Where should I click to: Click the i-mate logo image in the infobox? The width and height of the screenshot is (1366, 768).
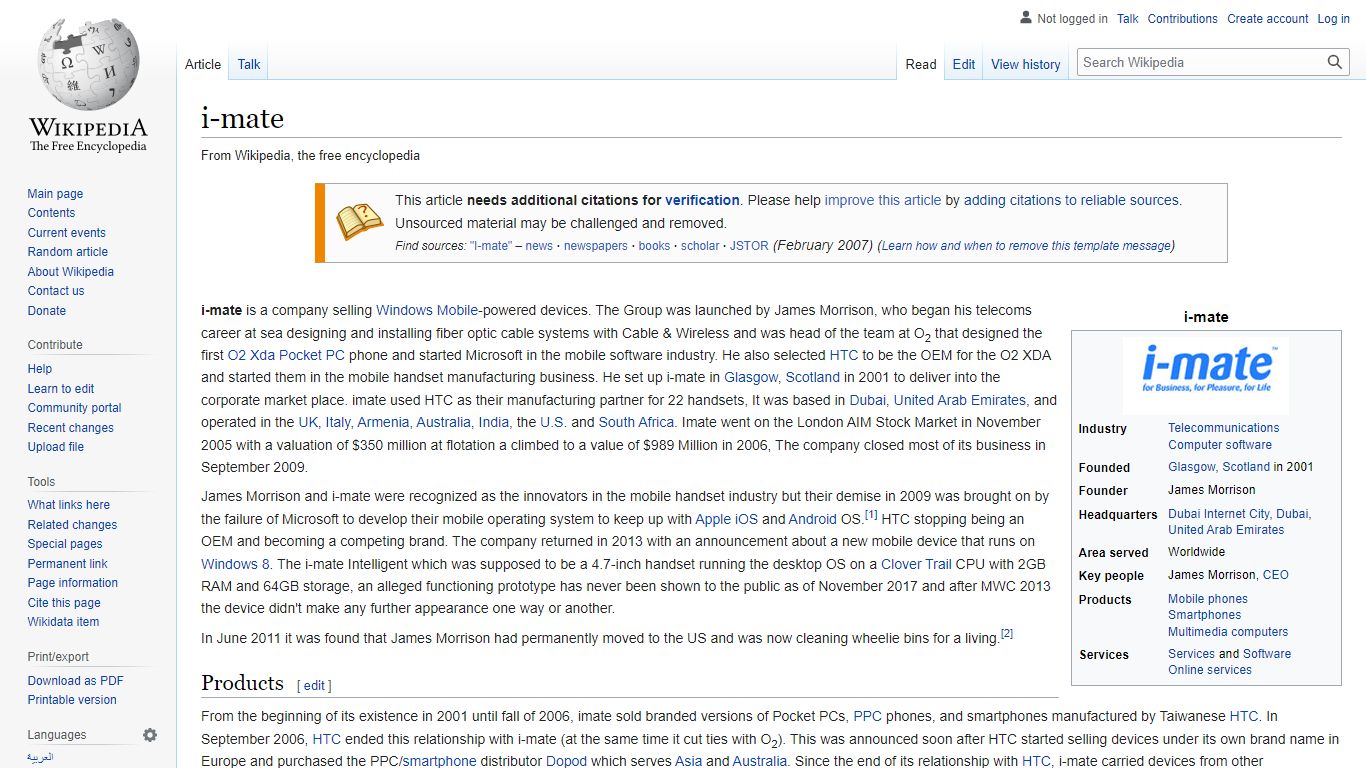[x=1206, y=376]
